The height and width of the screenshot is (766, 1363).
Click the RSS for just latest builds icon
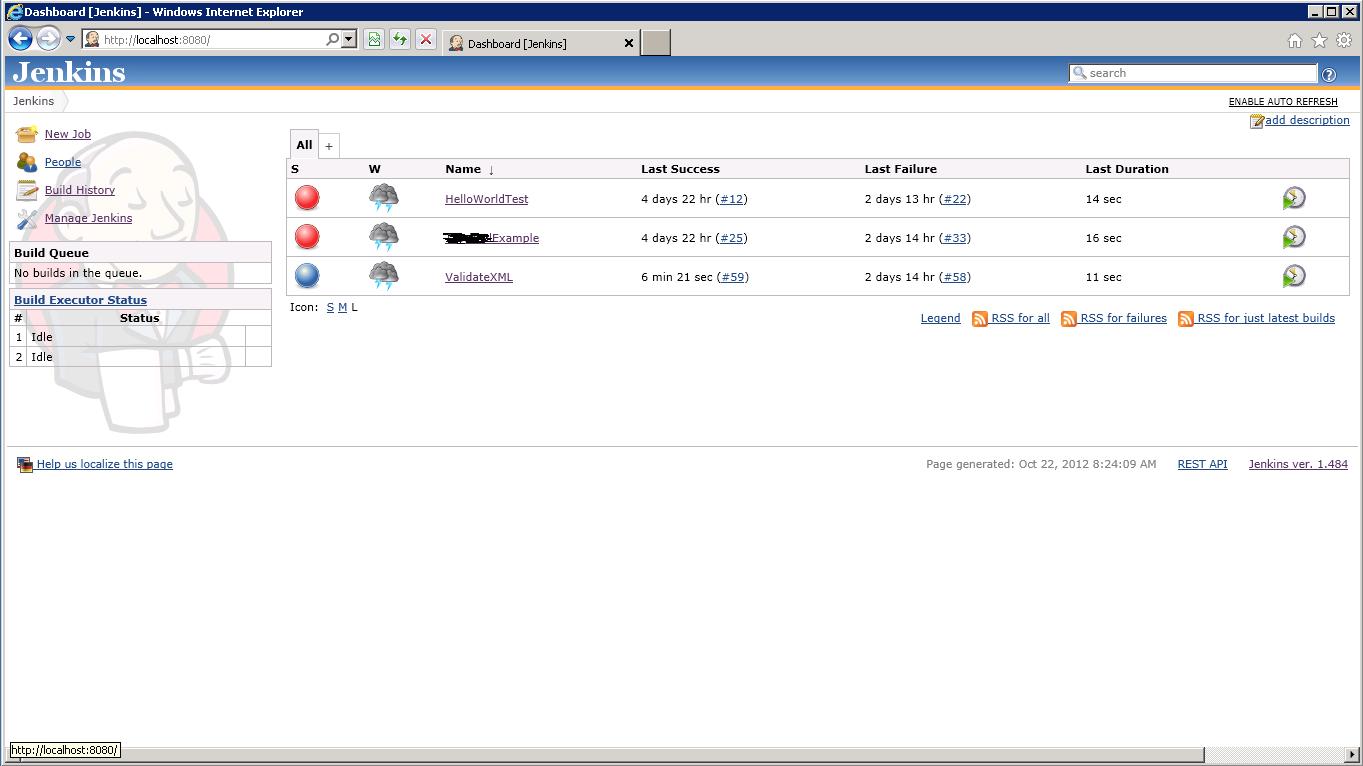[x=1186, y=319]
